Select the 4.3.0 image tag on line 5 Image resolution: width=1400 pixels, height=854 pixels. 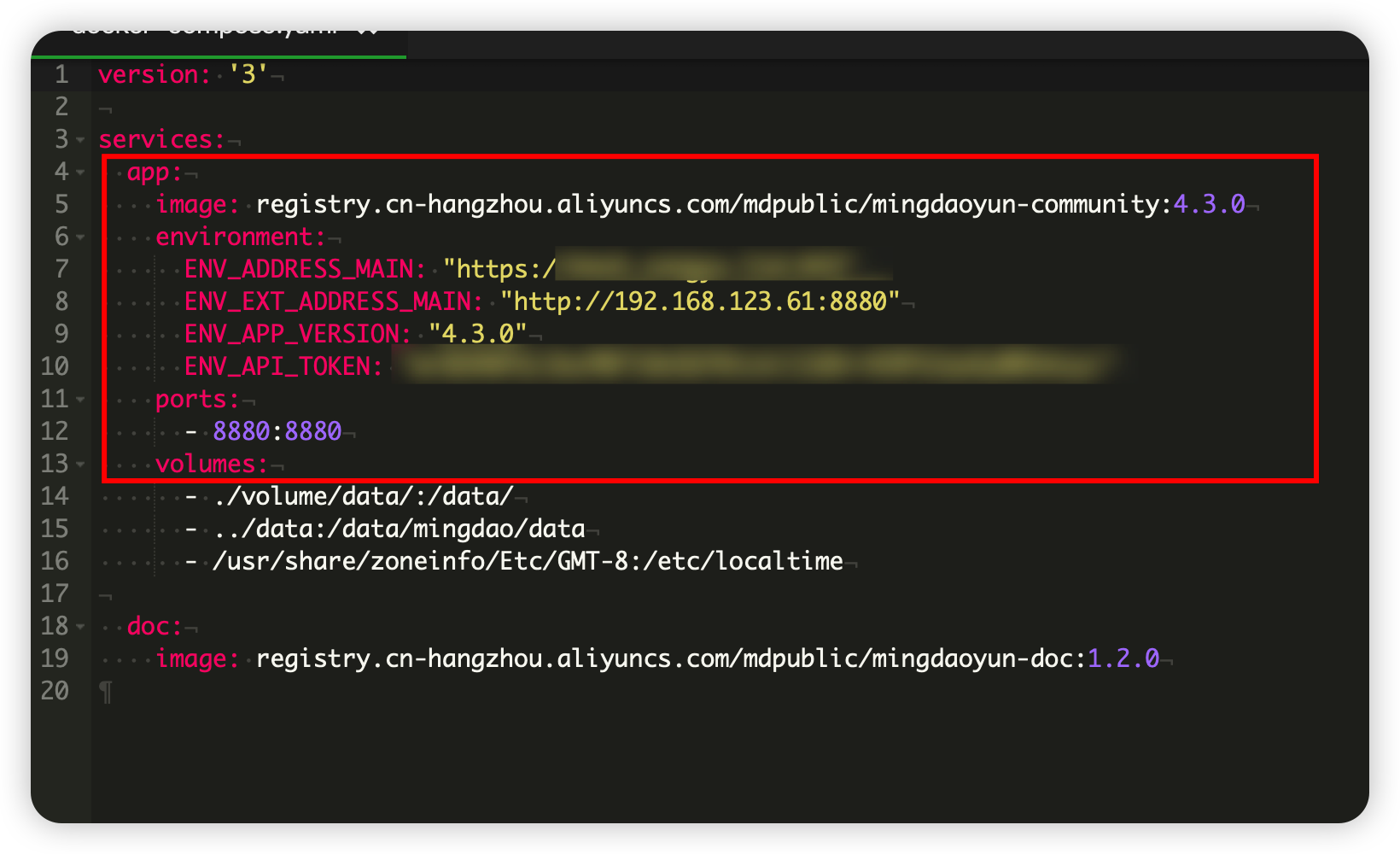point(1209,205)
